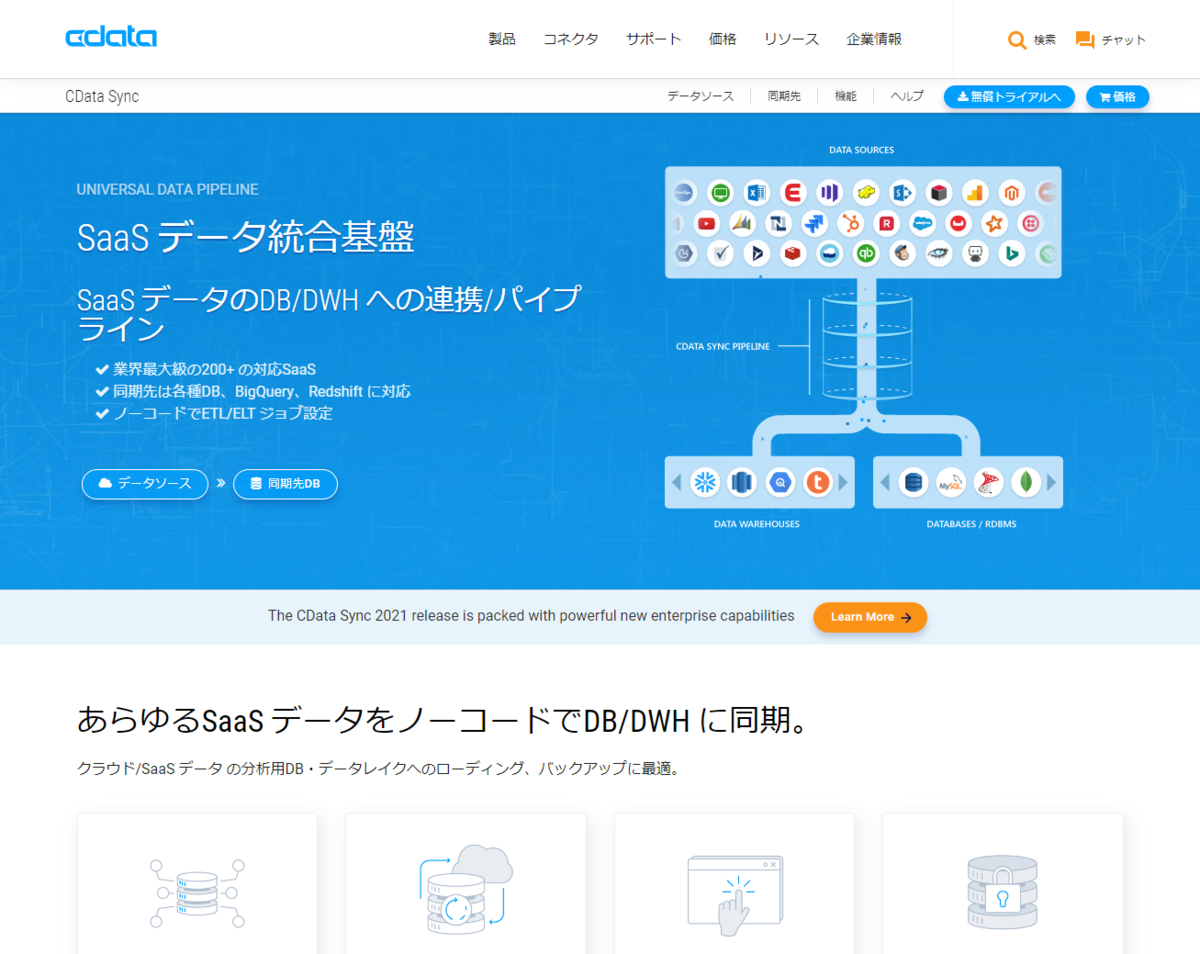Click the データソース hero button
Viewport: 1200px width, 954px height.
pos(145,484)
